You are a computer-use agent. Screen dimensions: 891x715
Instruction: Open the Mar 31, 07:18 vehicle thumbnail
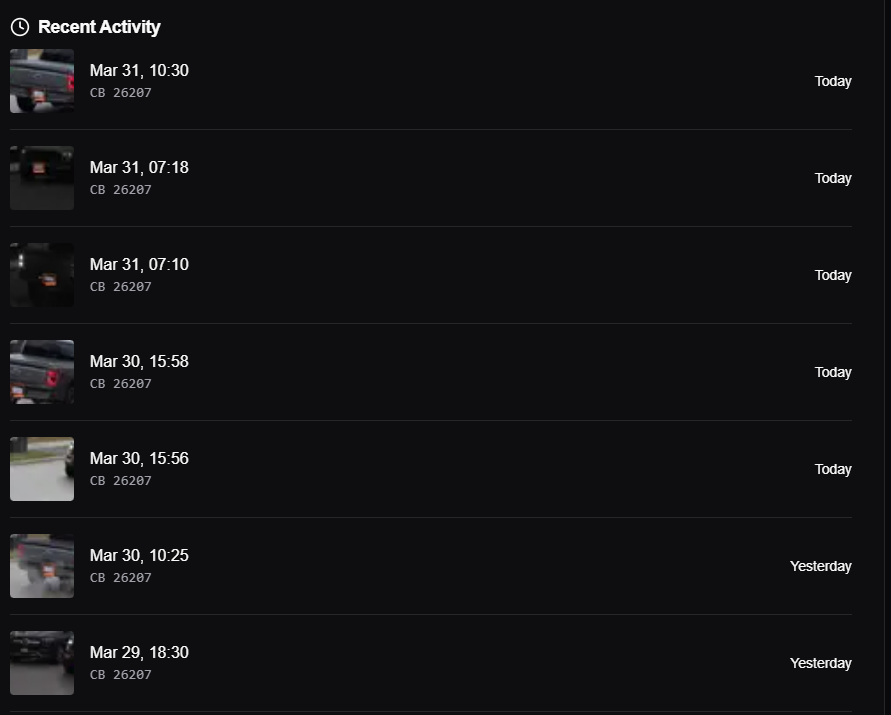pyautogui.click(x=42, y=178)
